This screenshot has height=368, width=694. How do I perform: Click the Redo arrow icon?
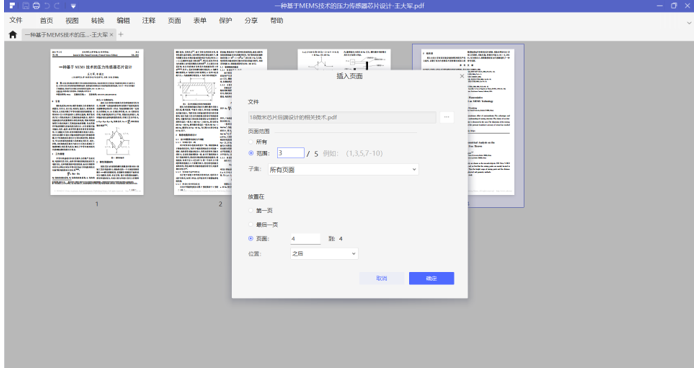pos(57,6)
